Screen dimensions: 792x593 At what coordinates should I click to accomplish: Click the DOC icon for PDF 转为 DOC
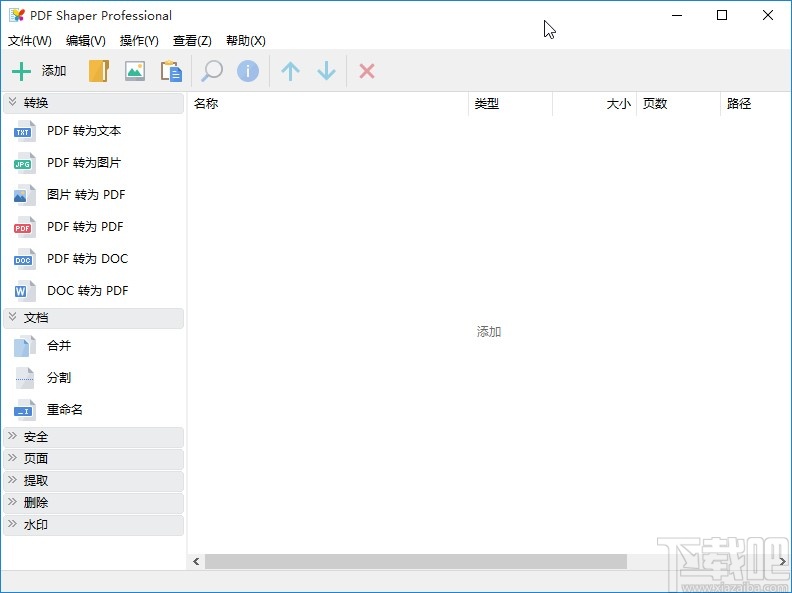pyautogui.click(x=24, y=259)
